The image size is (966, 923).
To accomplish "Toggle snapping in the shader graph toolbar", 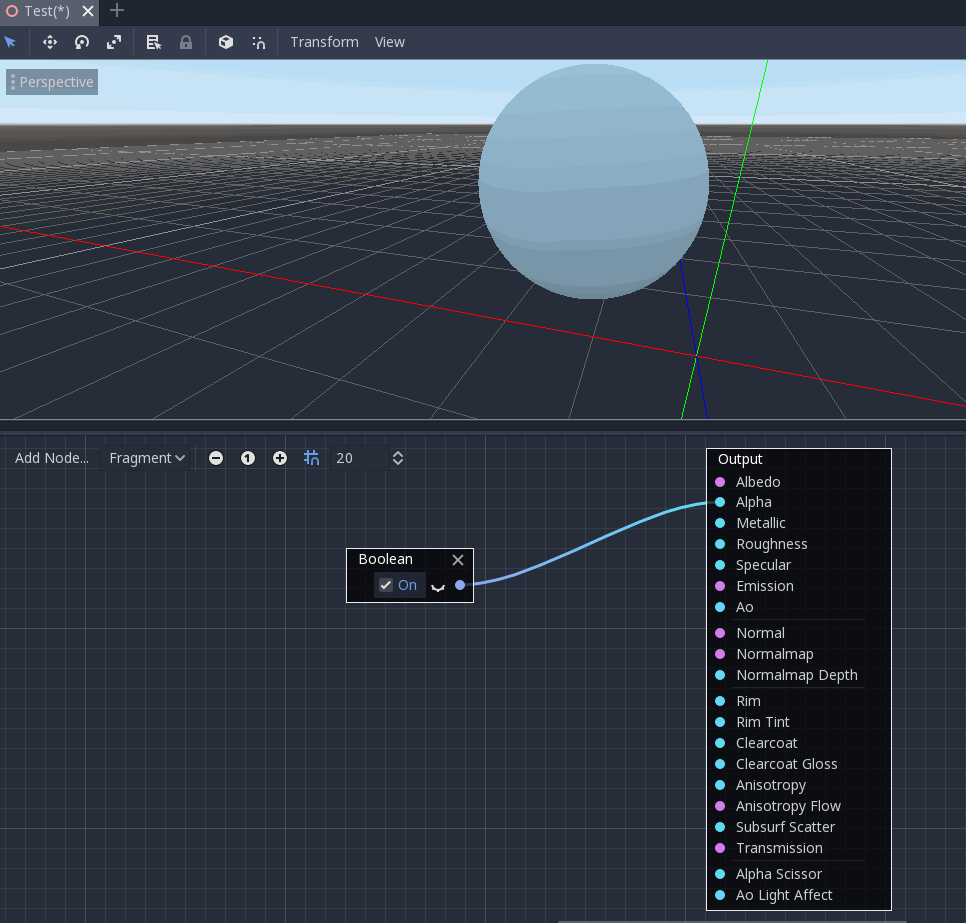I will tap(311, 457).
